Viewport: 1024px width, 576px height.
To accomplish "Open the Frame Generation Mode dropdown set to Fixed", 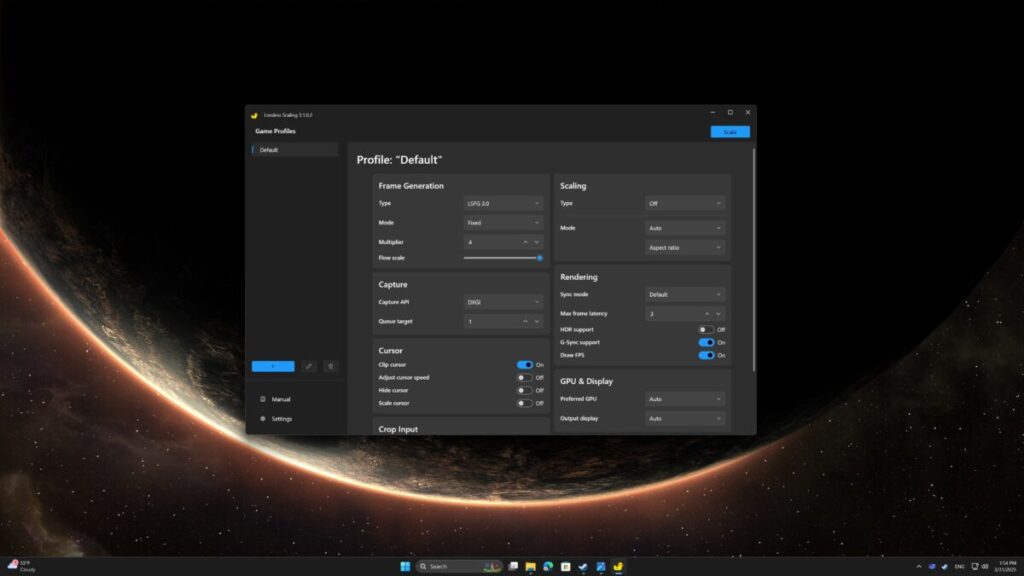I will point(503,223).
